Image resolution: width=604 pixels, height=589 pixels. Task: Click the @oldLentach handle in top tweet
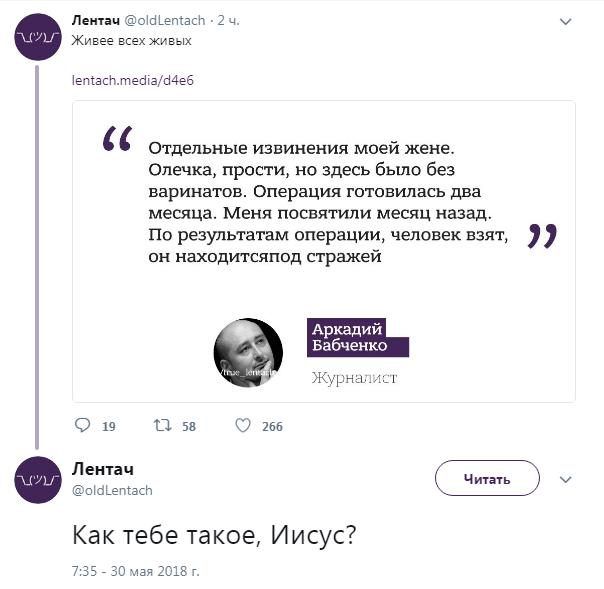[x=165, y=22]
